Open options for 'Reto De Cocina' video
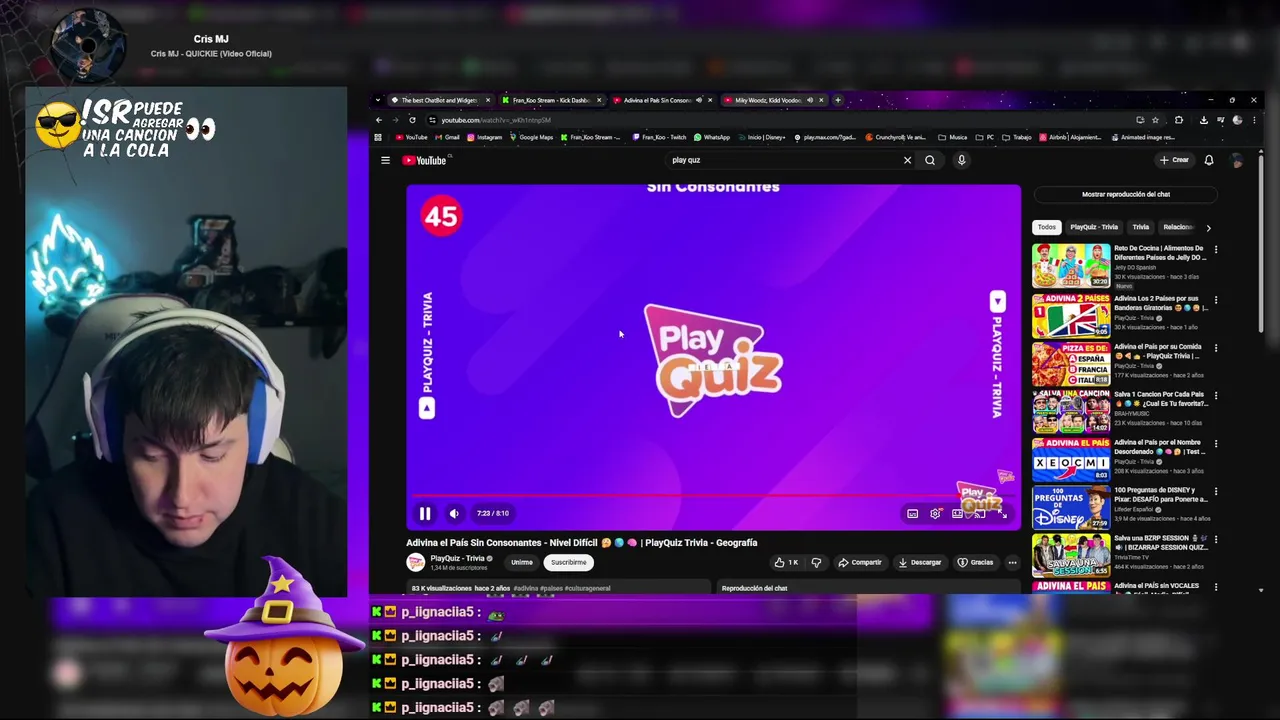Screen dimensions: 1280x720 pyautogui.click(x=1216, y=250)
